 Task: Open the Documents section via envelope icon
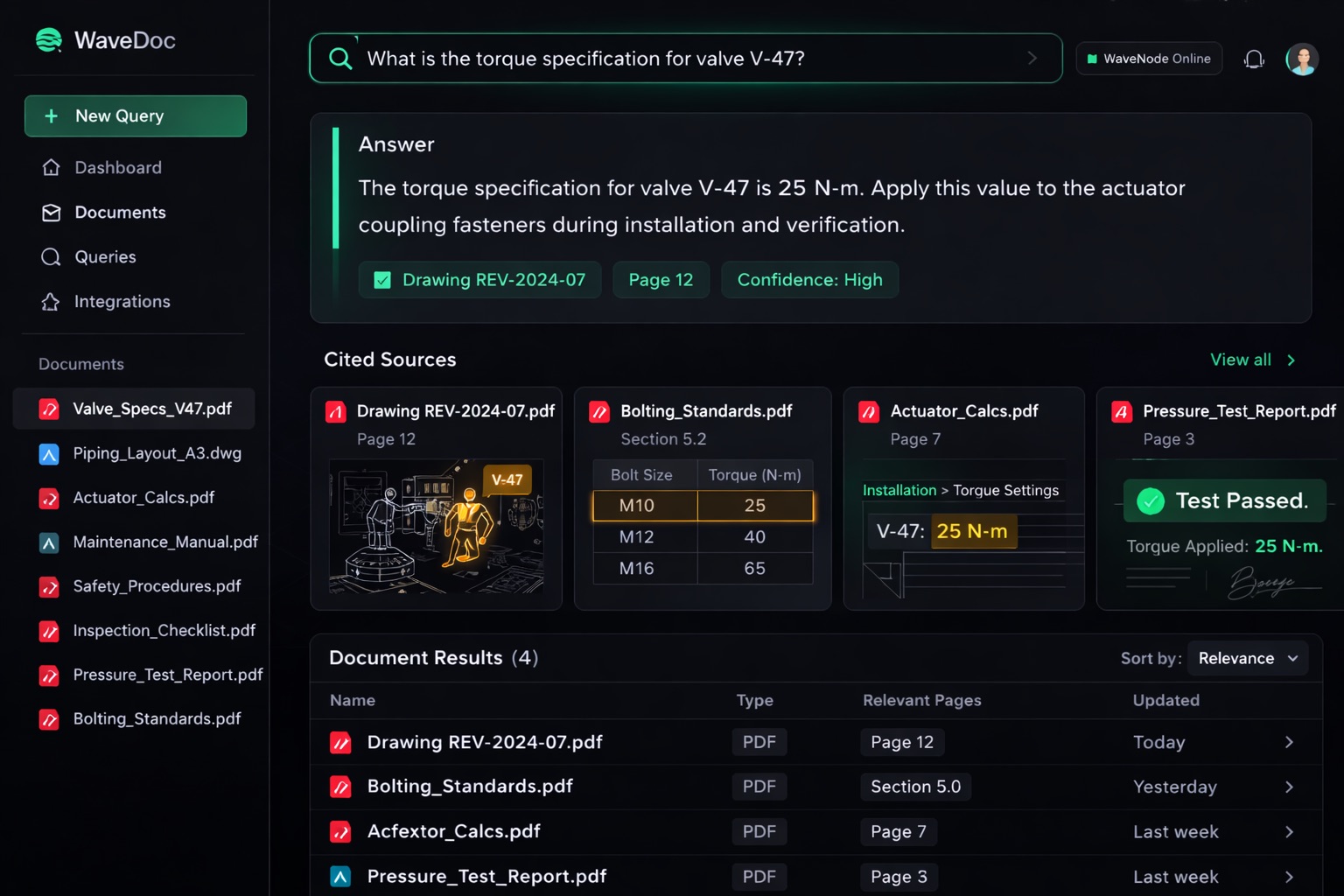[51, 212]
